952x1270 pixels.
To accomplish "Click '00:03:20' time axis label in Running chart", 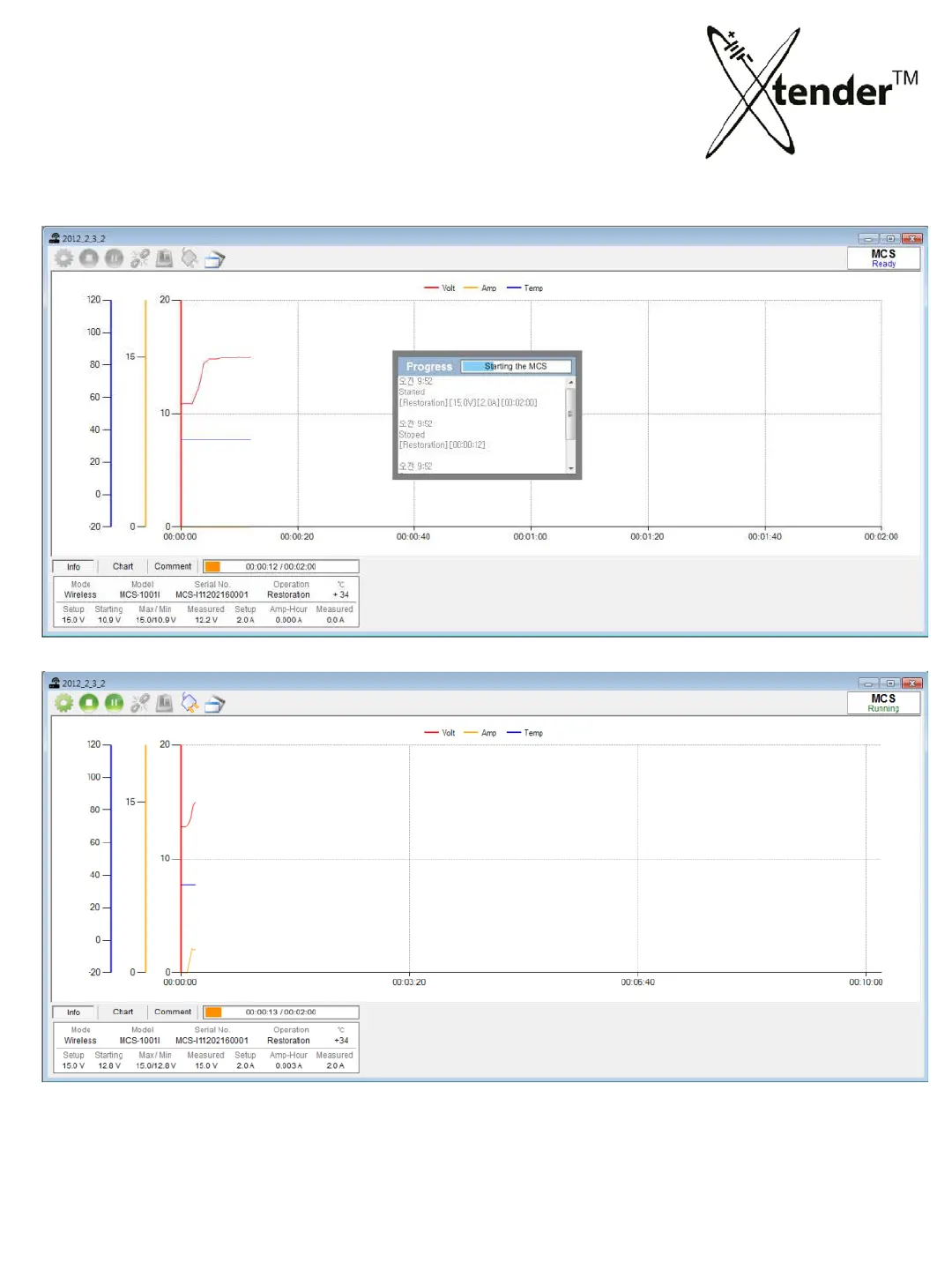I will [x=409, y=982].
